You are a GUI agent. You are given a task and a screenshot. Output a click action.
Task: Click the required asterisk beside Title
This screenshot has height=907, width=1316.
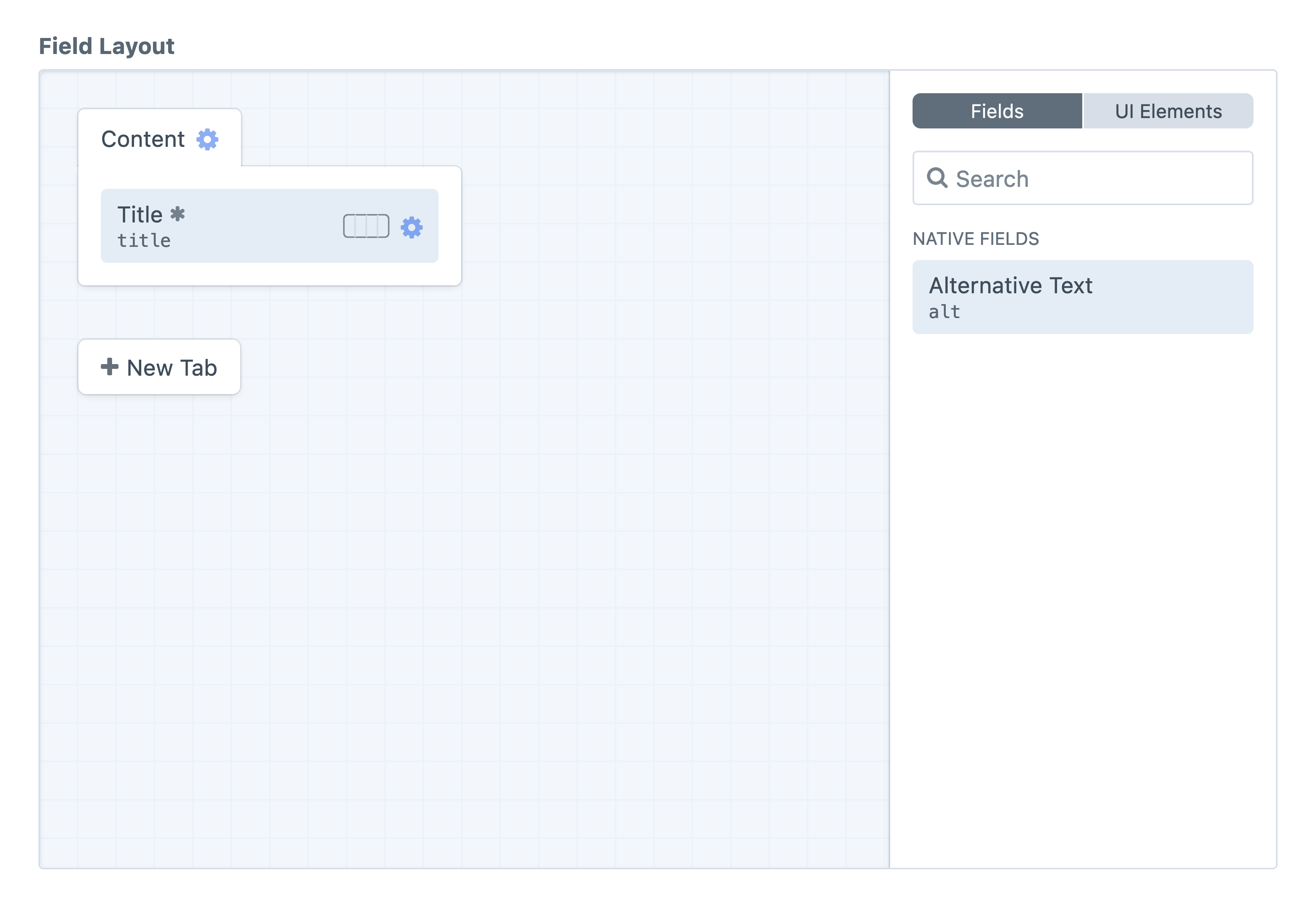click(178, 214)
